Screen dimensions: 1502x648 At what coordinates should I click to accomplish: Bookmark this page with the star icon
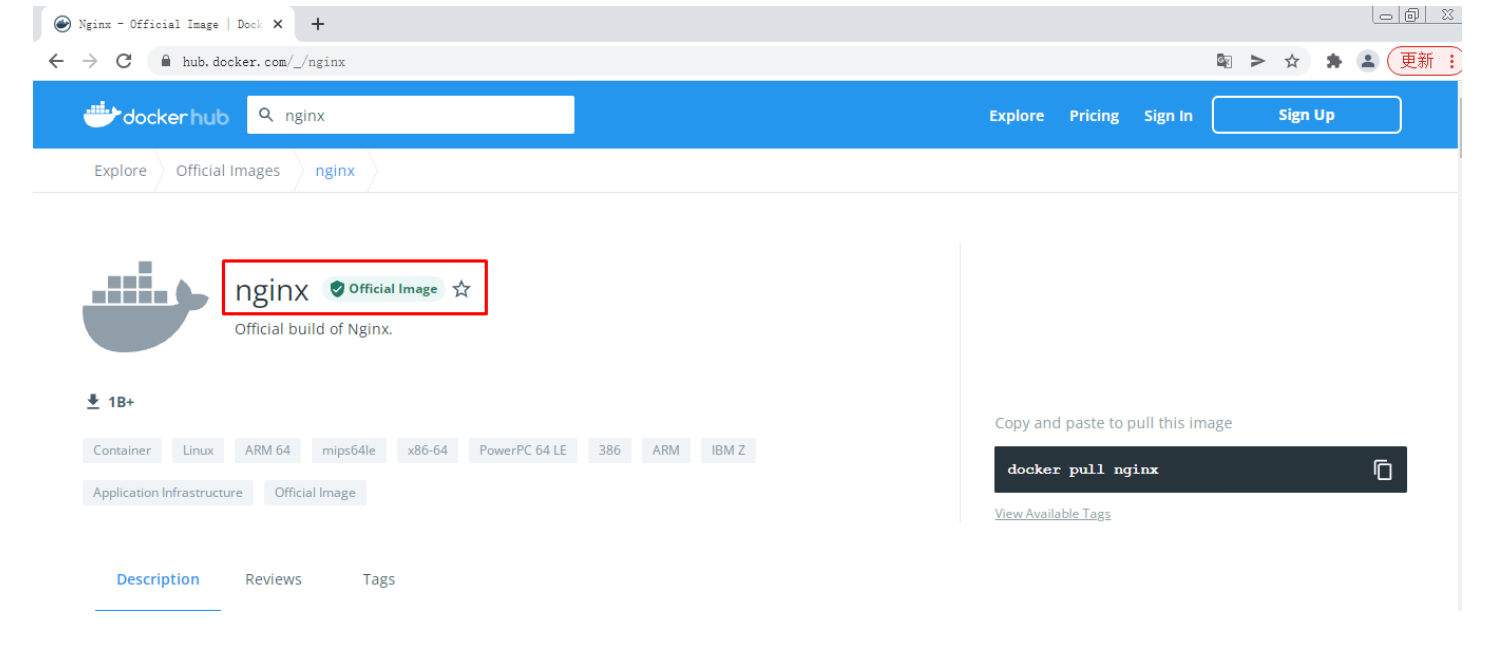pyautogui.click(x=1292, y=61)
